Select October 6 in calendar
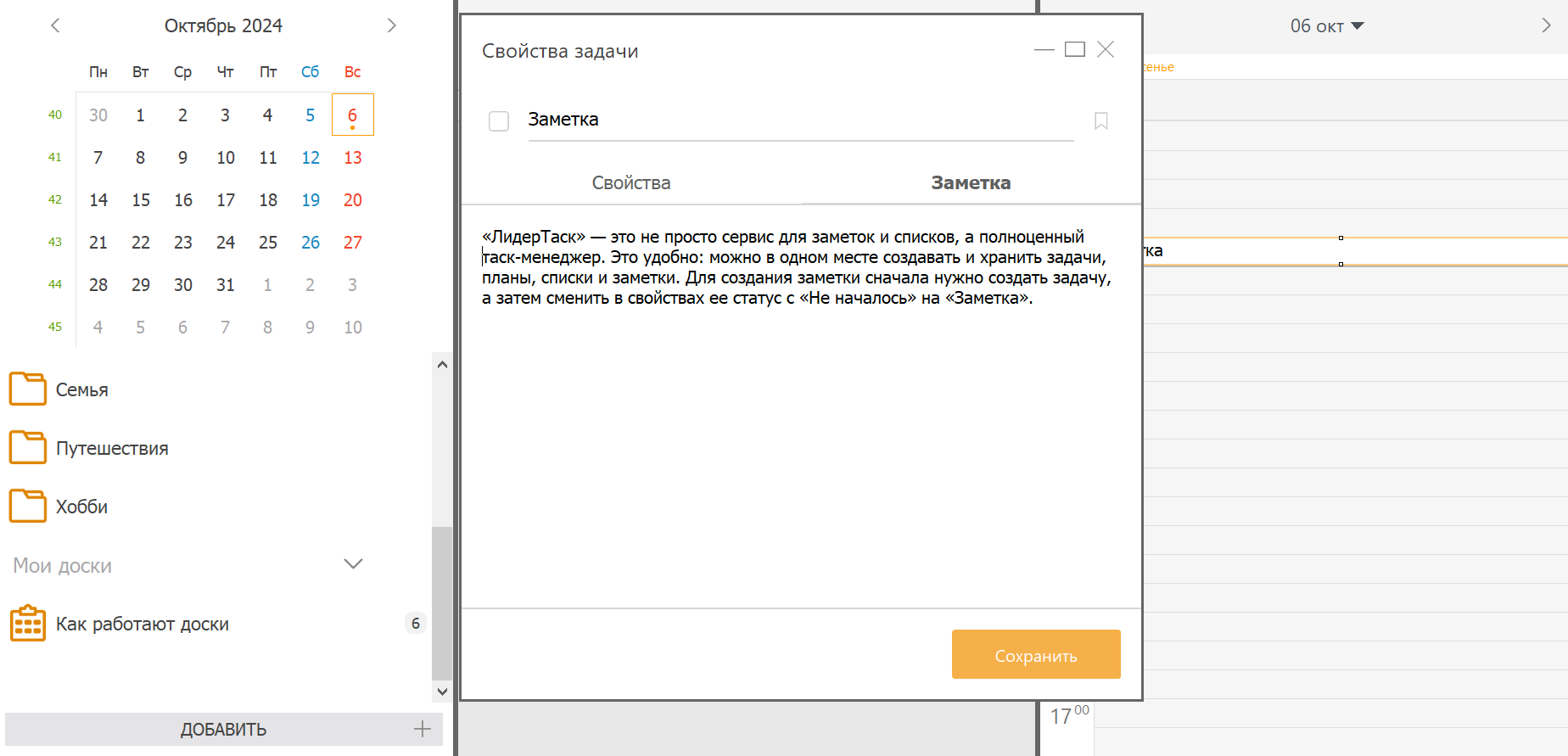The width and height of the screenshot is (1568, 756). click(x=352, y=115)
